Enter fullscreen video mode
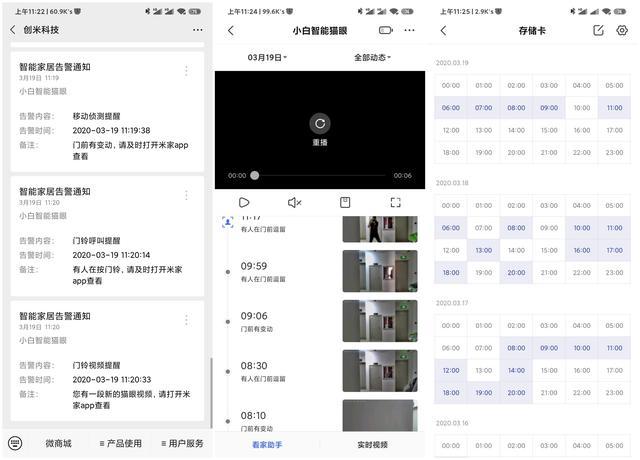Viewport: 640px width, 460px height. 396,202
